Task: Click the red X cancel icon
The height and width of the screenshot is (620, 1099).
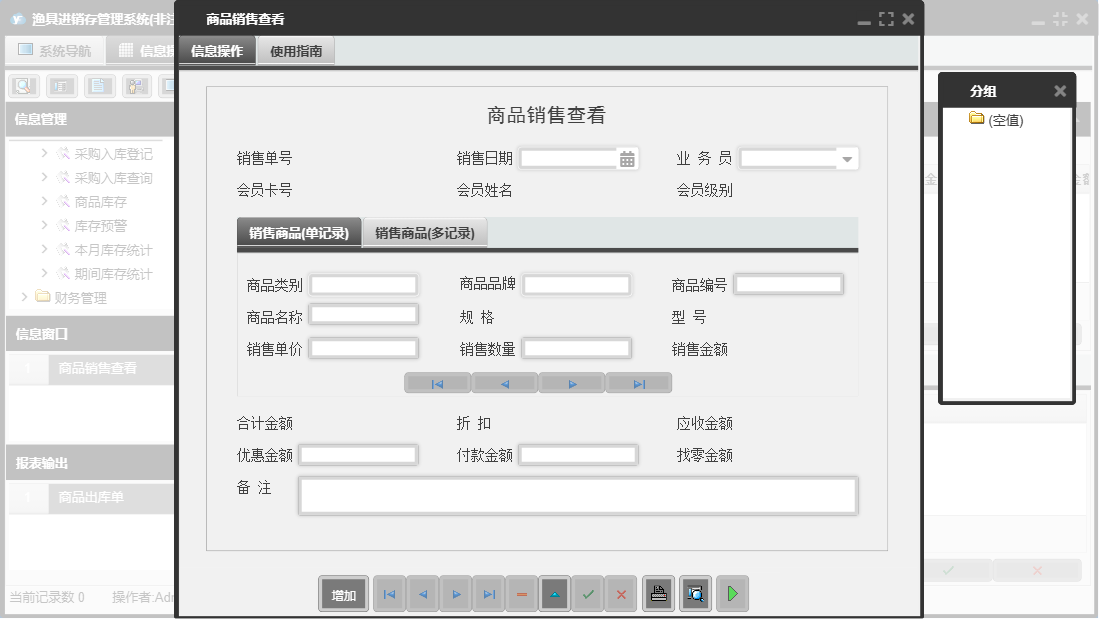Action: click(621, 593)
